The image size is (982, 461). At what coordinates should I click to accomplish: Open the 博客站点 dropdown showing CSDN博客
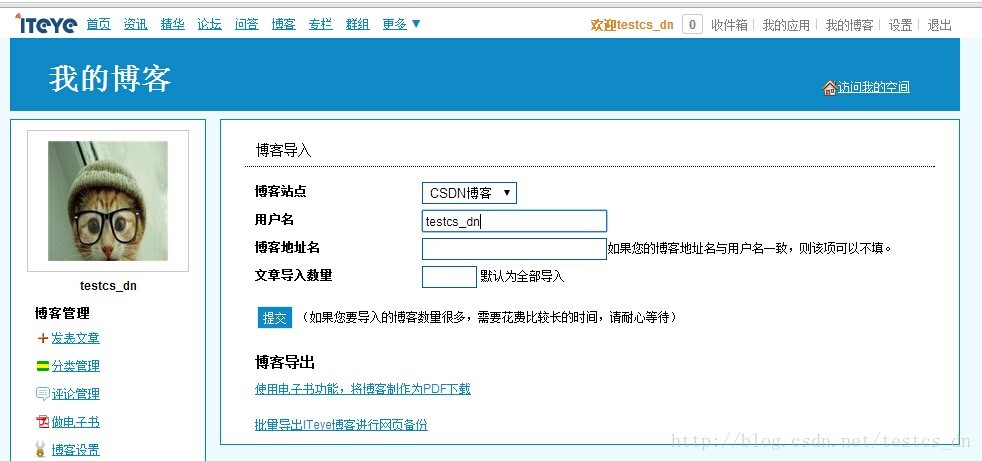tap(469, 193)
